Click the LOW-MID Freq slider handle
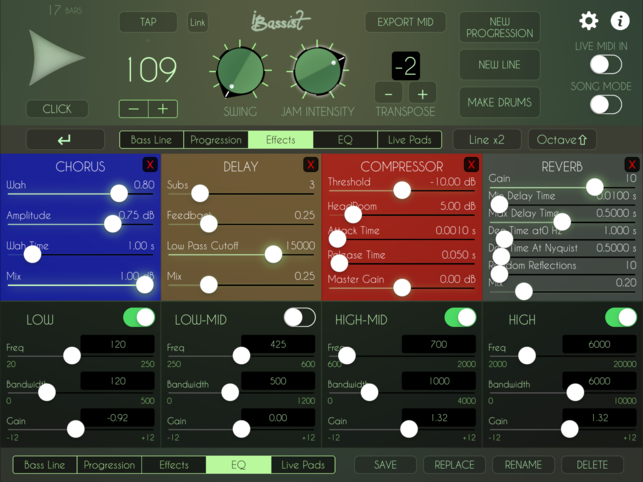This screenshot has width=643, height=482. point(241,356)
